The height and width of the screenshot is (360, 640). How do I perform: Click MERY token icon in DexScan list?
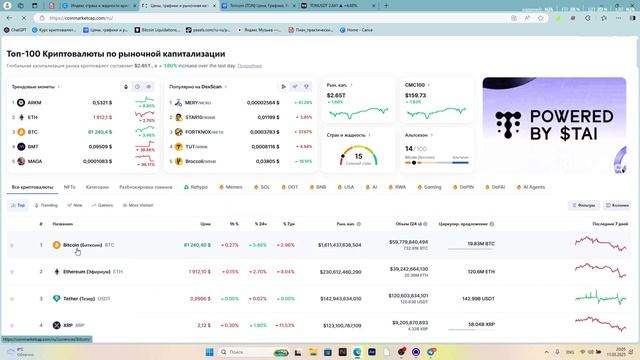tap(178, 102)
